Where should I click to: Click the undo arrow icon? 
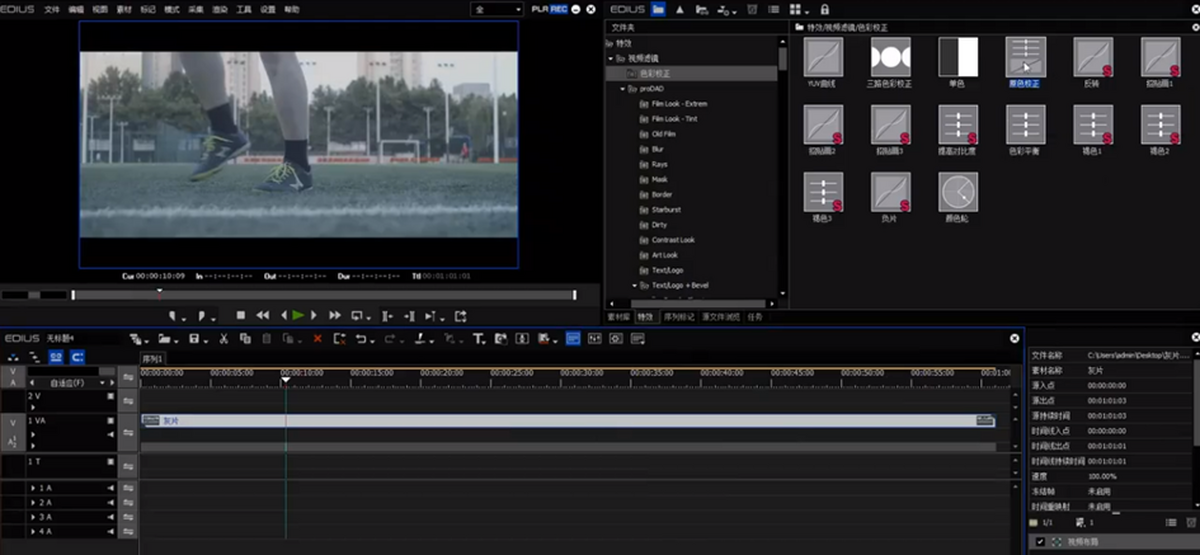pos(361,339)
